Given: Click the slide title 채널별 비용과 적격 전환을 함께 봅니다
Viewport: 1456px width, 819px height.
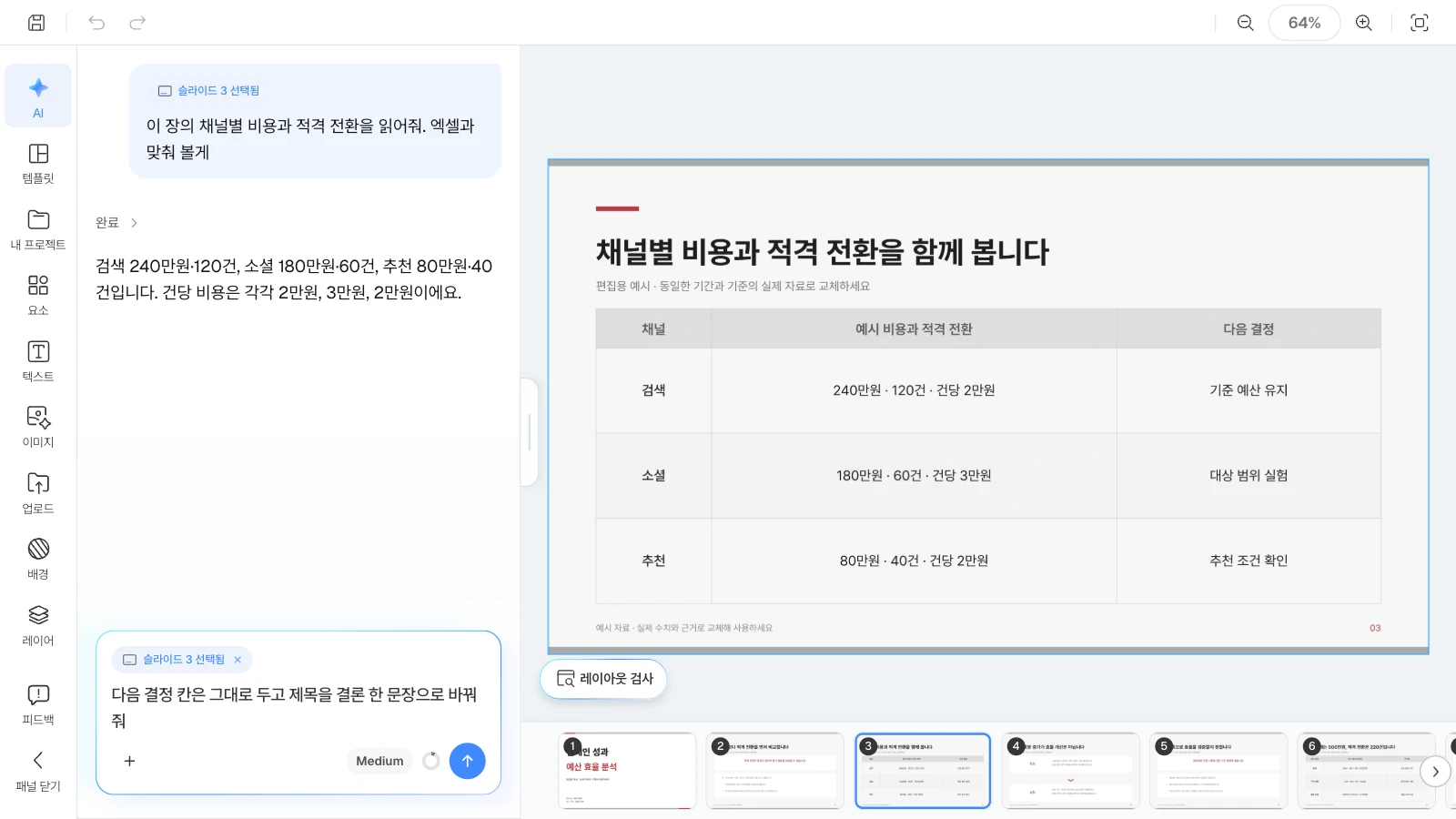Looking at the screenshot, I should (823, 252).
